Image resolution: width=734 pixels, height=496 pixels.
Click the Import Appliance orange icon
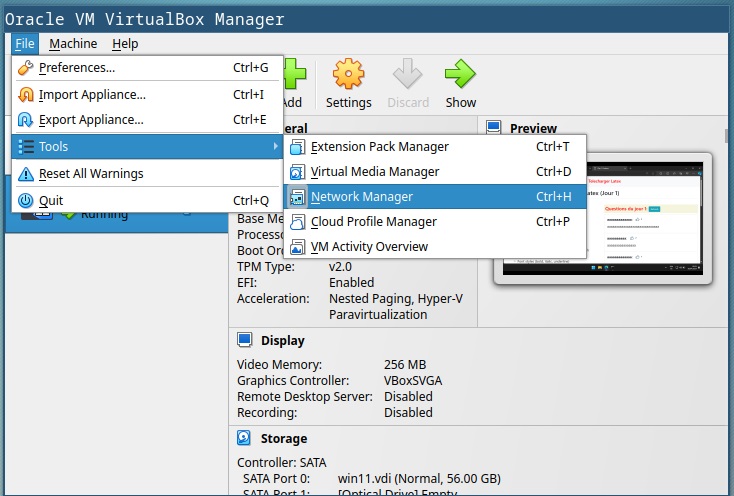25,95
